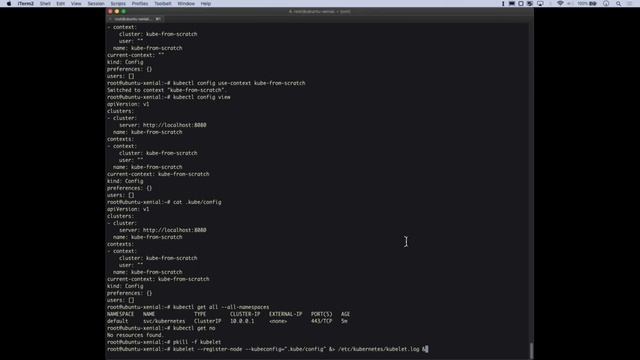Open the Notification Center icon

[x=630, y=4]
